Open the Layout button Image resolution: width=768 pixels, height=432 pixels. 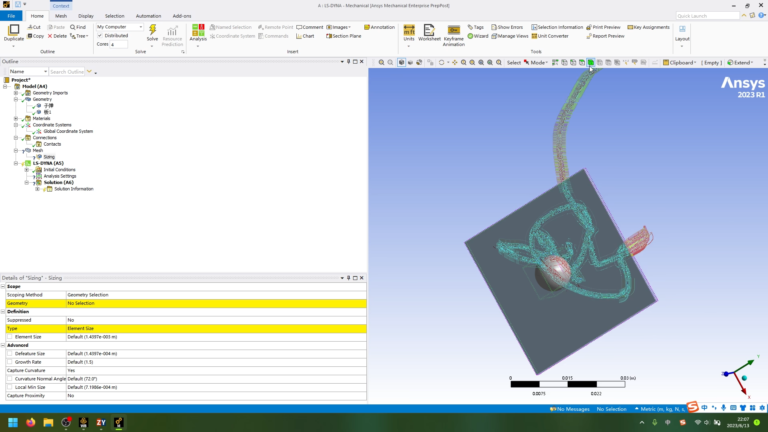pyautogui.click(x=682, y=34)
